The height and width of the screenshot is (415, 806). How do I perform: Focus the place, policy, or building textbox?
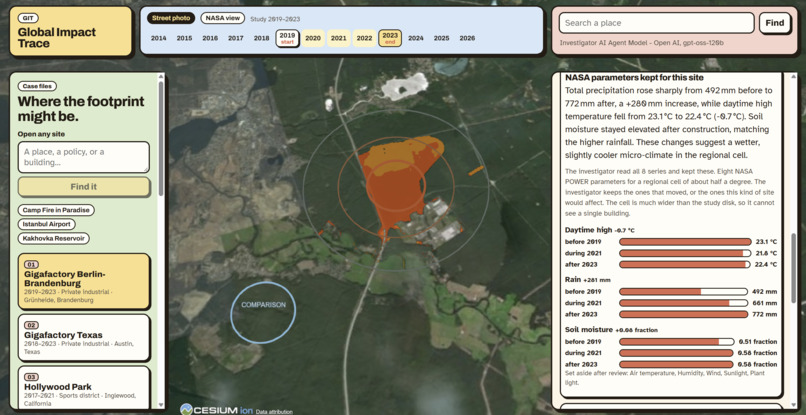pyautogui.click(x=84, y=157)
